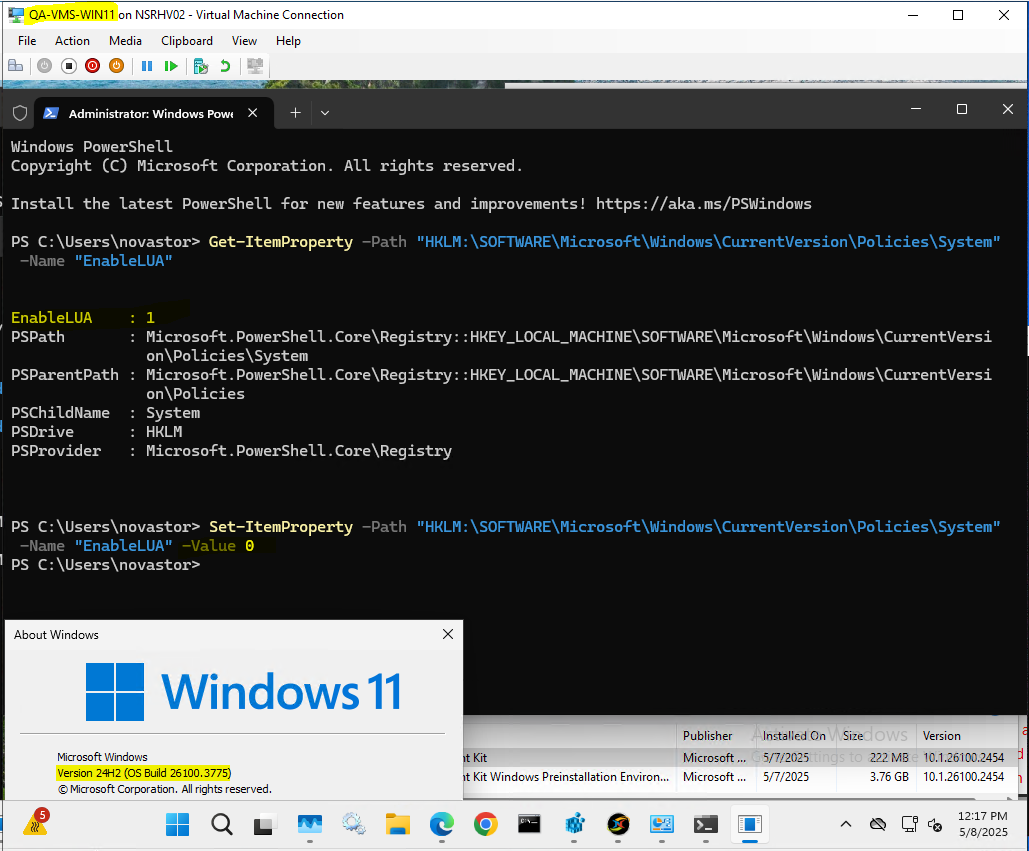The height and width of the screenshot is (851, 1029).
Task: Click the OneDrive cloud tray icon
Action: click(878, 824)
